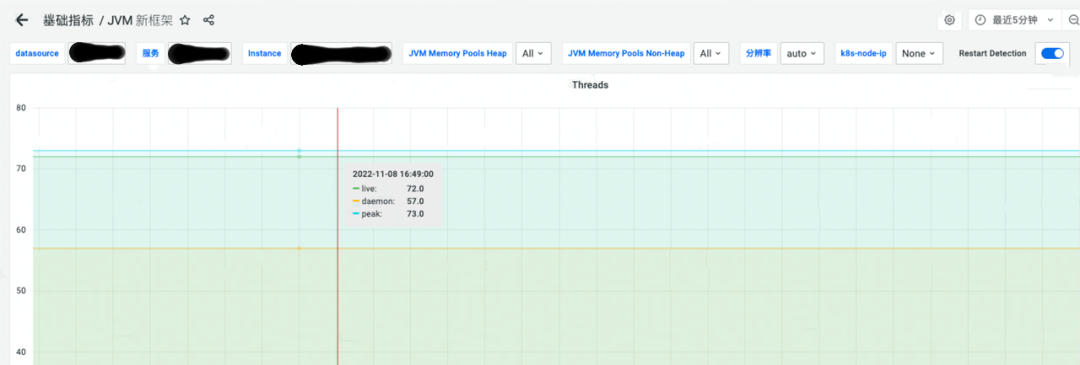Click the JVM Memory Pools Heap label

click(457, 53)
